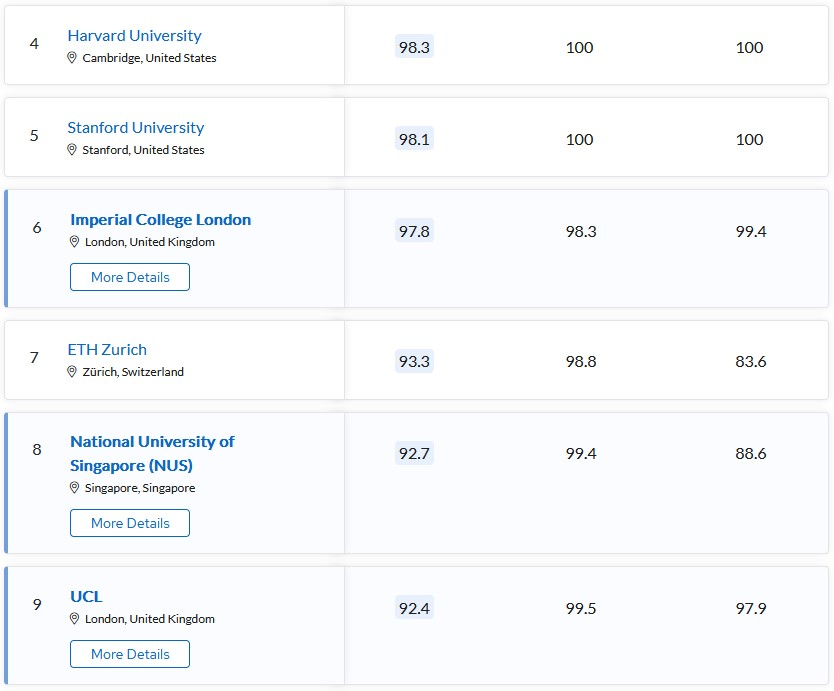Click rank number 8 beside National University of Singapore

pyautogui.click(x=37, y=449)
